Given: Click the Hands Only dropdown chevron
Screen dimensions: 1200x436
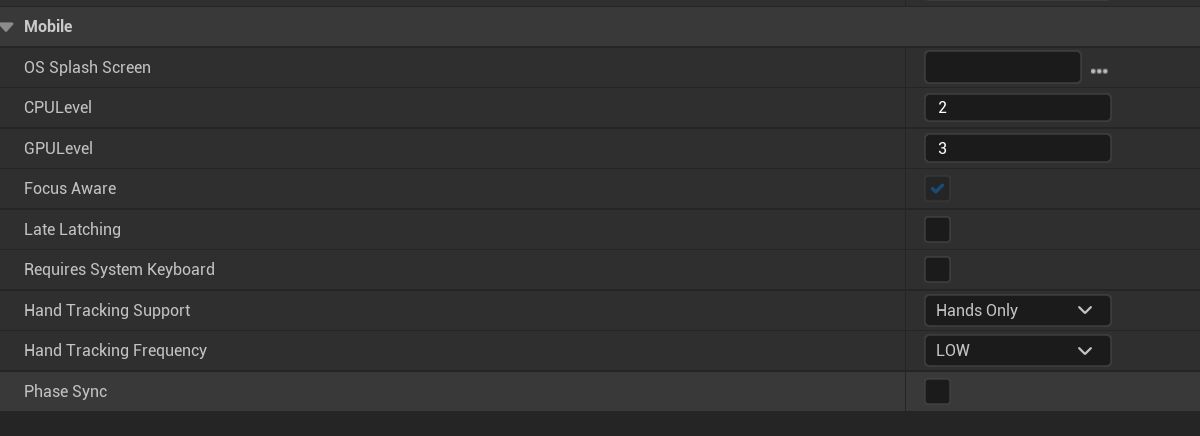Looking at the screenshot, I should pyautogui.click(x=1085, y=310).
